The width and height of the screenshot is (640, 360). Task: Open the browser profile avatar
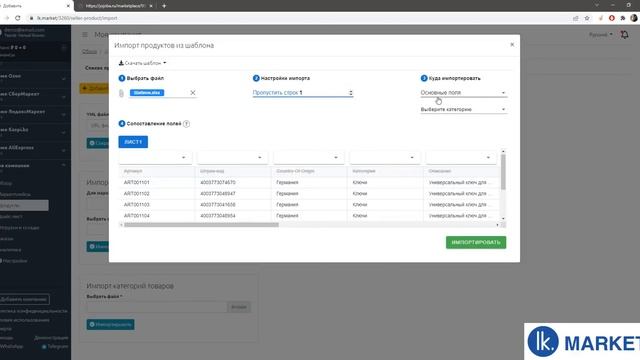(634, 18)
